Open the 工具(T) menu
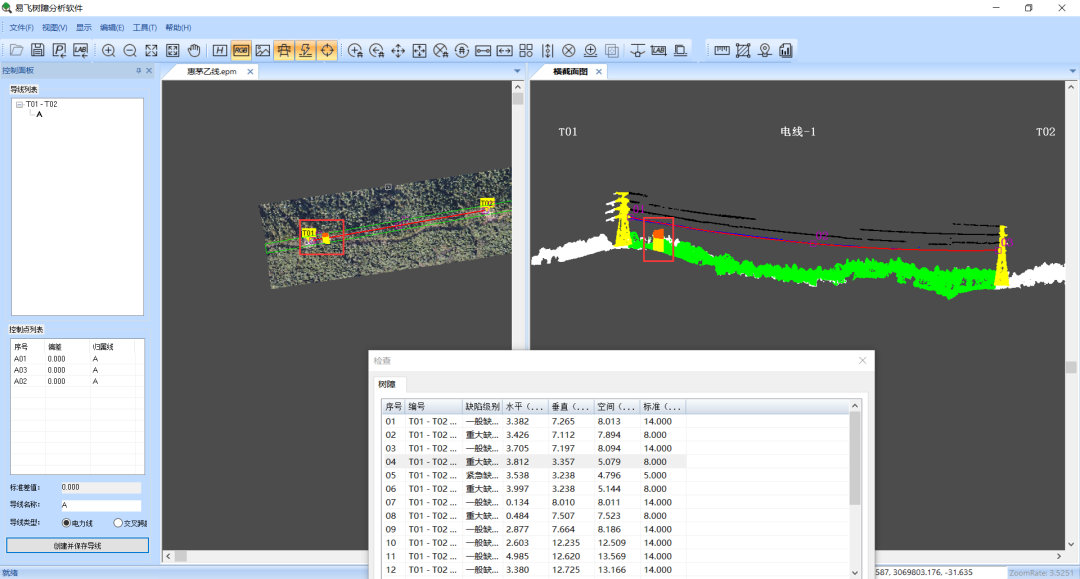Image resolution: width=1080 pixels, height=579 pixels. click(x=144, y=27)
